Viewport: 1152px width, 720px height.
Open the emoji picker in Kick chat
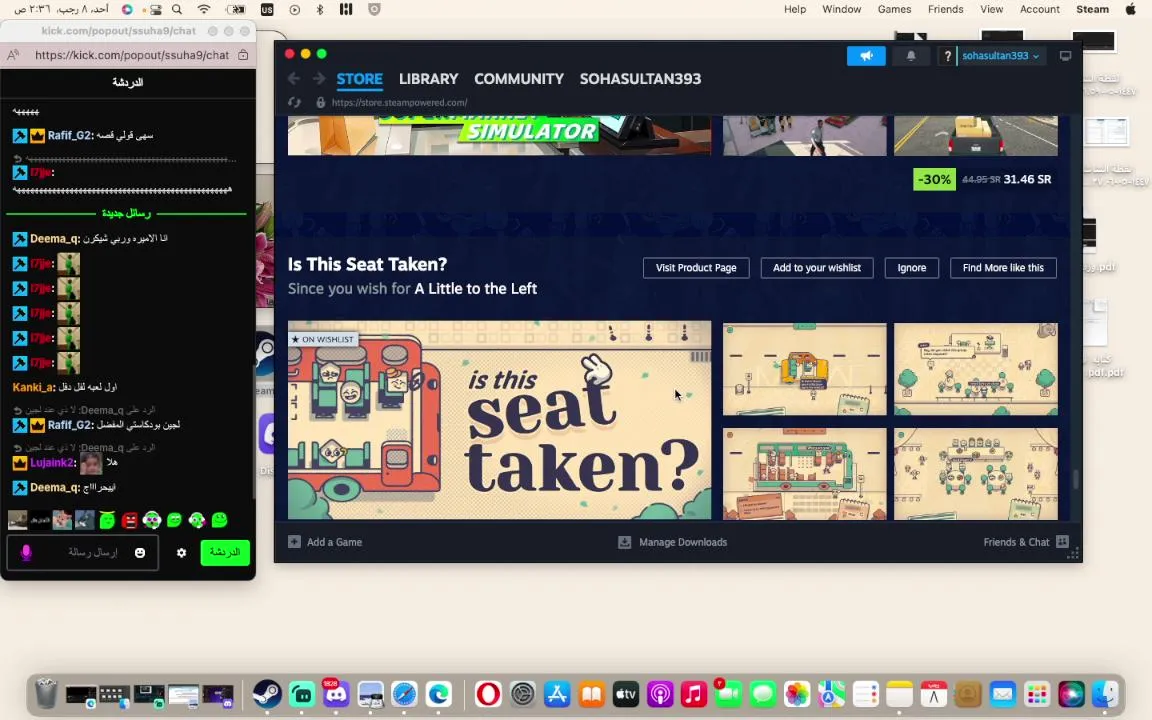(140, 552)
